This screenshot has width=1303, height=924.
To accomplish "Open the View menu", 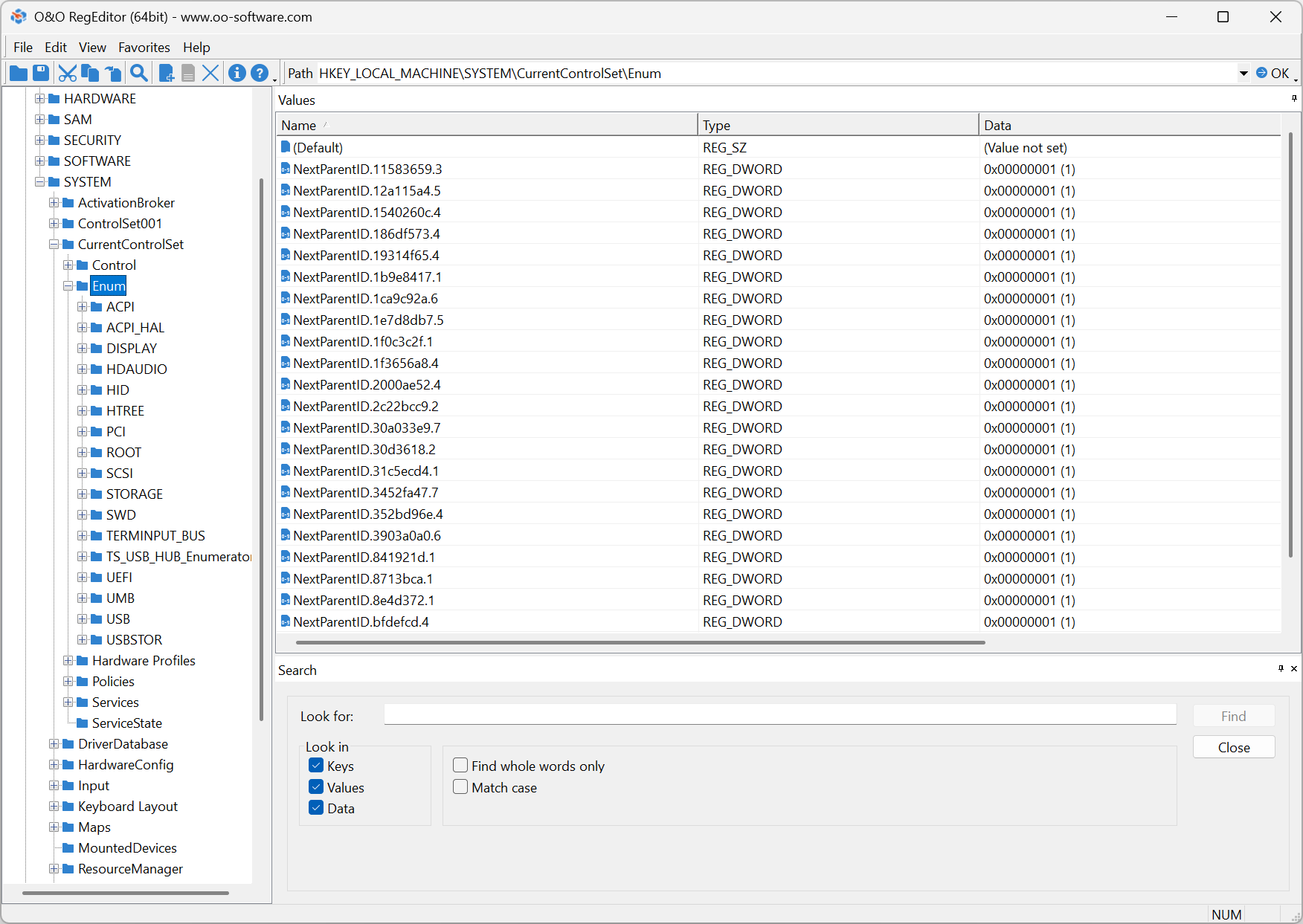I will [x=92, y=48].
